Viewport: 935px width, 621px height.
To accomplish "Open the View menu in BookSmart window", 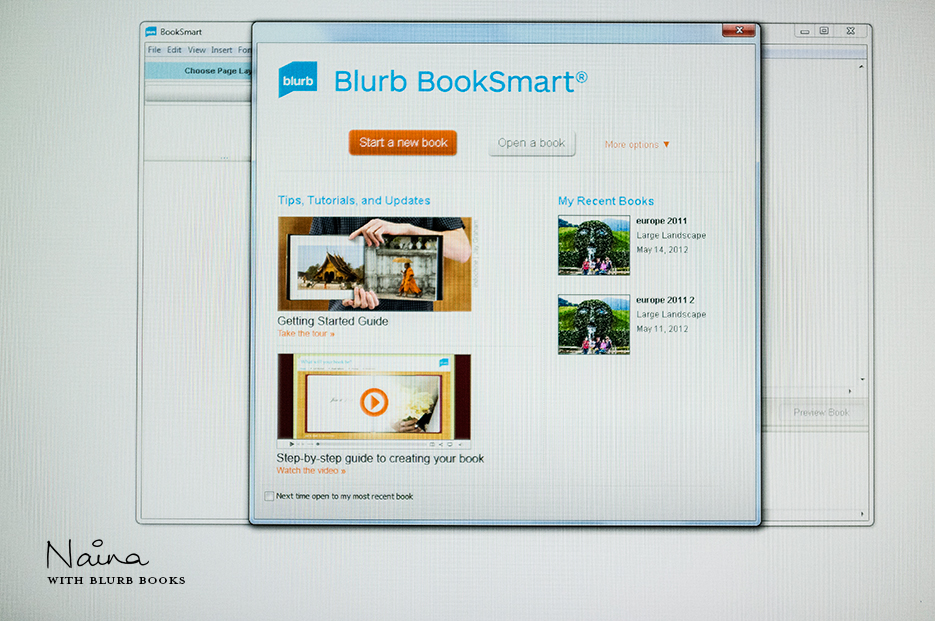I will coord(197,50).
